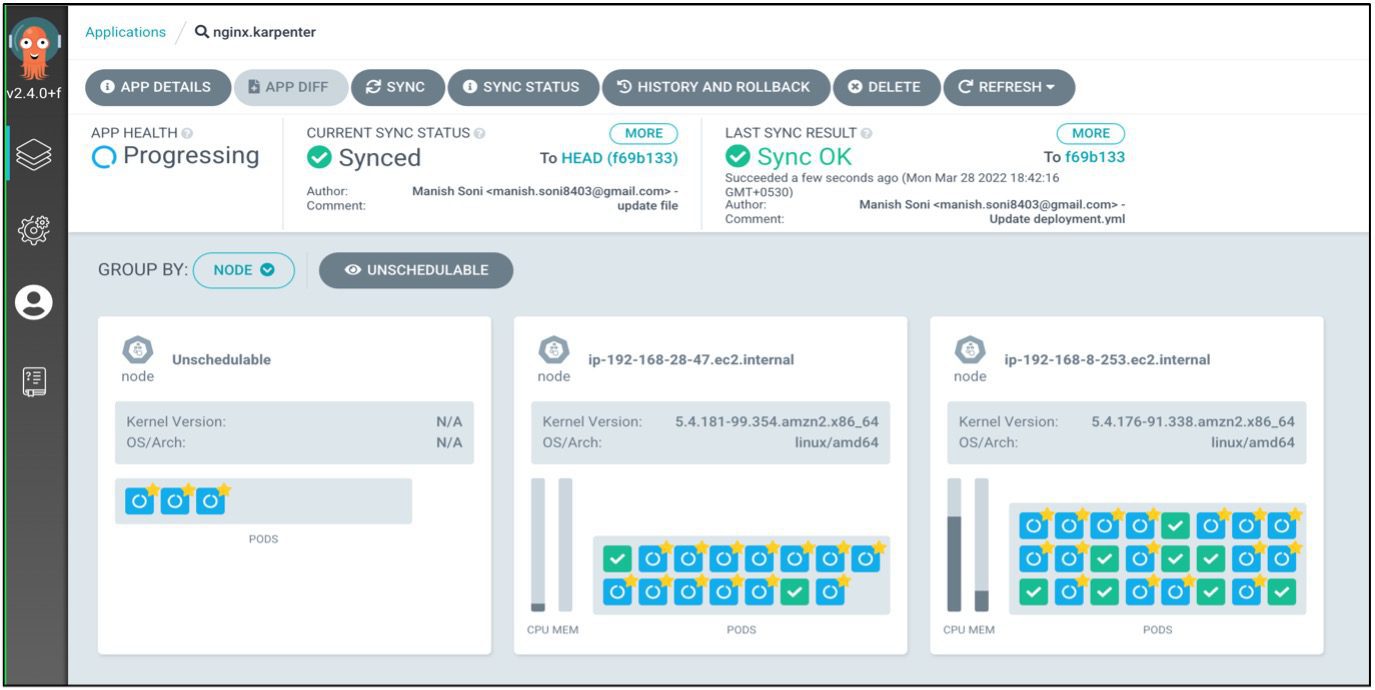This screenshot has height=690, width=1375.
Task: Open APP DIFF
Action: 291,87
